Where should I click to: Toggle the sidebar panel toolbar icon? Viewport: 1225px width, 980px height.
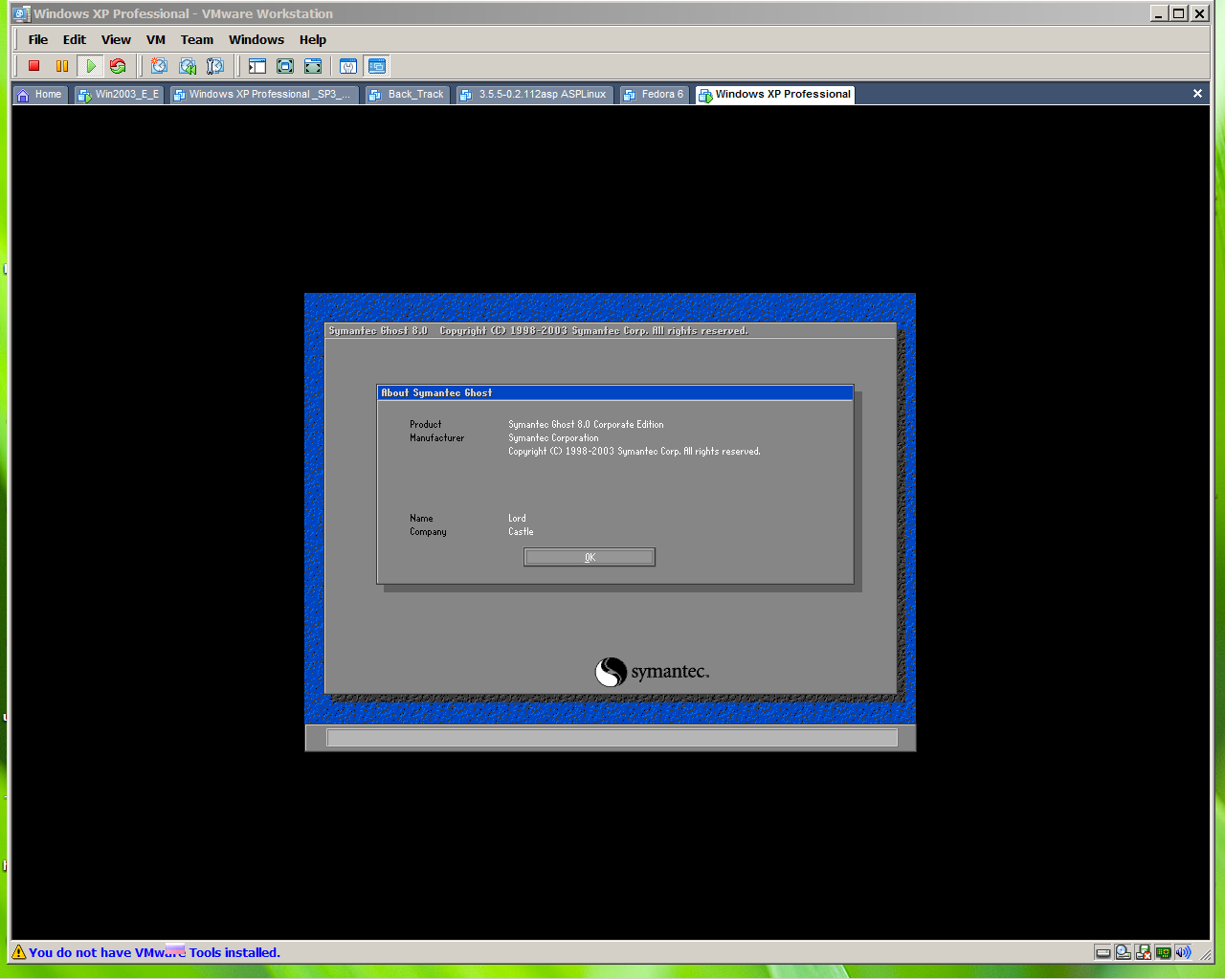click(257, 66)
